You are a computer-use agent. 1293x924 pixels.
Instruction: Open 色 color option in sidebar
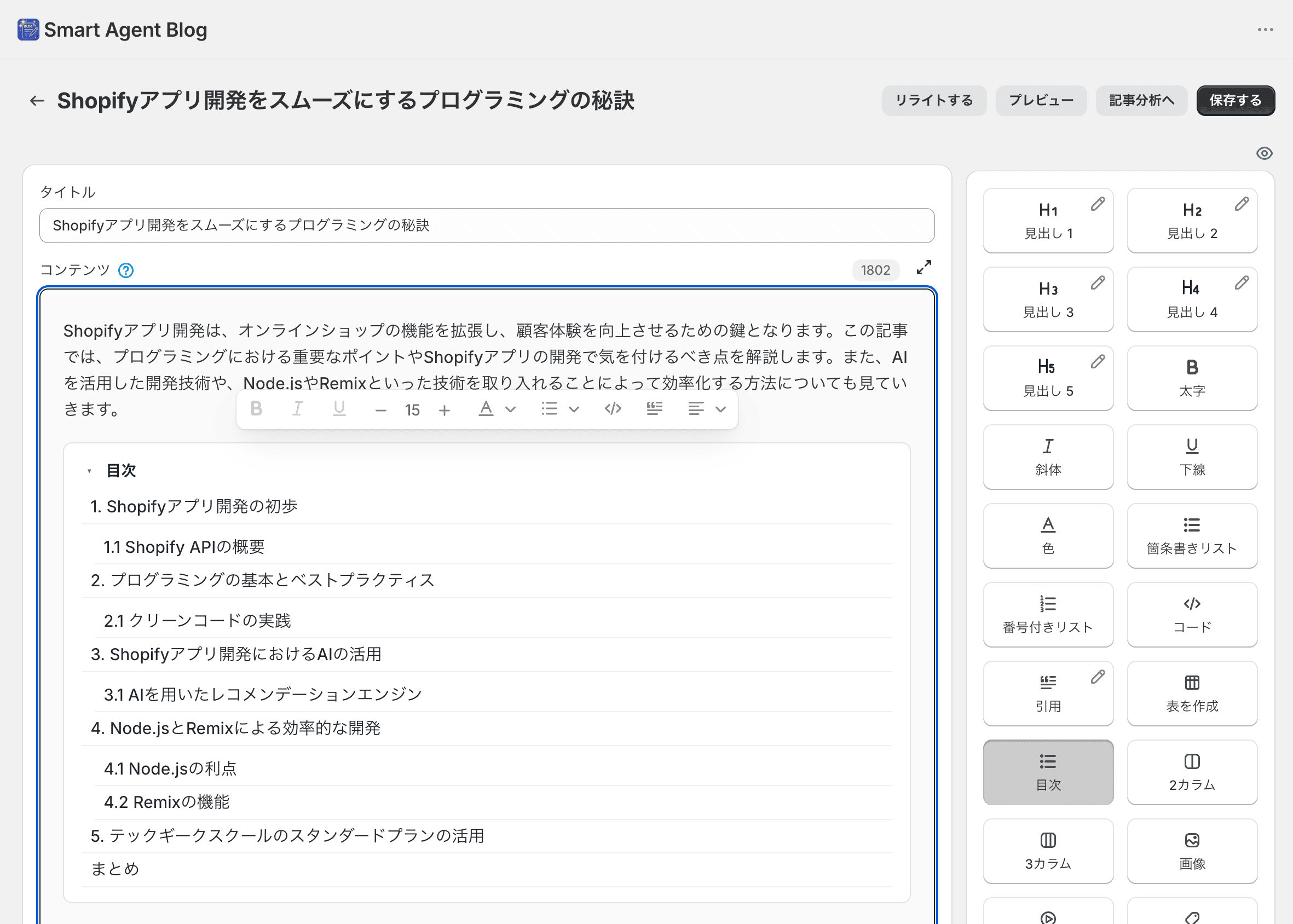point(1048,536)
